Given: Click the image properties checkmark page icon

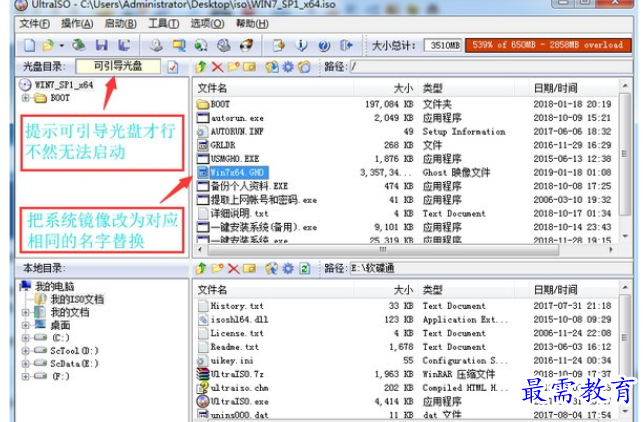Looking at the screenshot, I should point(173,67).
